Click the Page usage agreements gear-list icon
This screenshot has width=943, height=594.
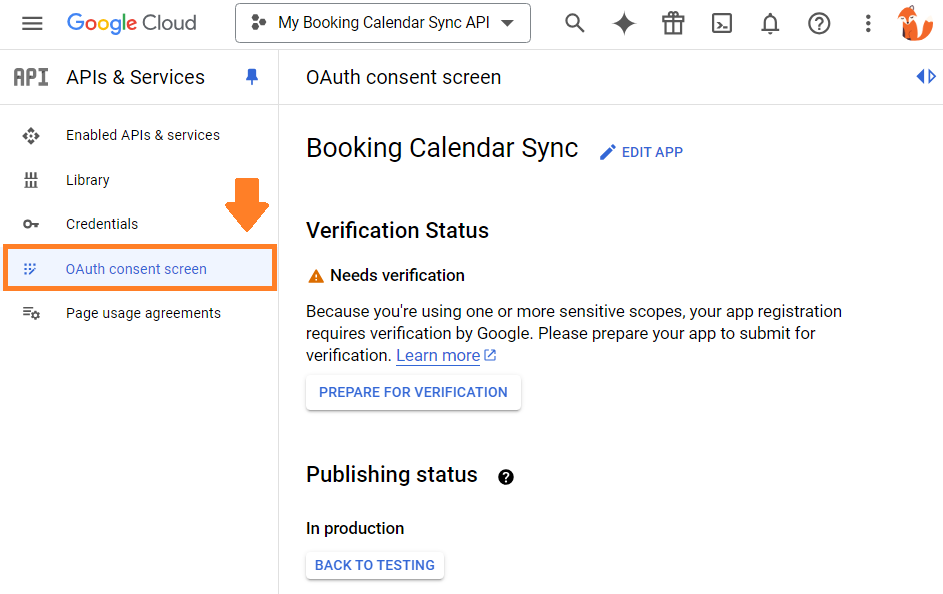point(31,313)
